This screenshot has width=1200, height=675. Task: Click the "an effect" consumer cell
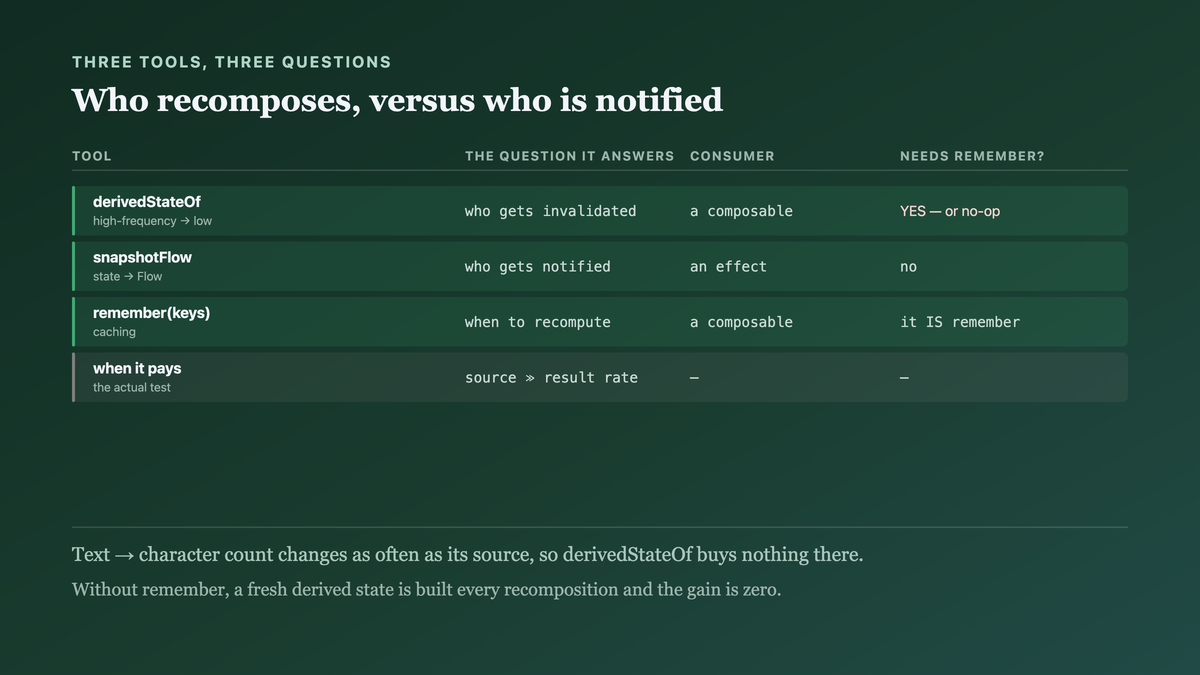[728, 266]
